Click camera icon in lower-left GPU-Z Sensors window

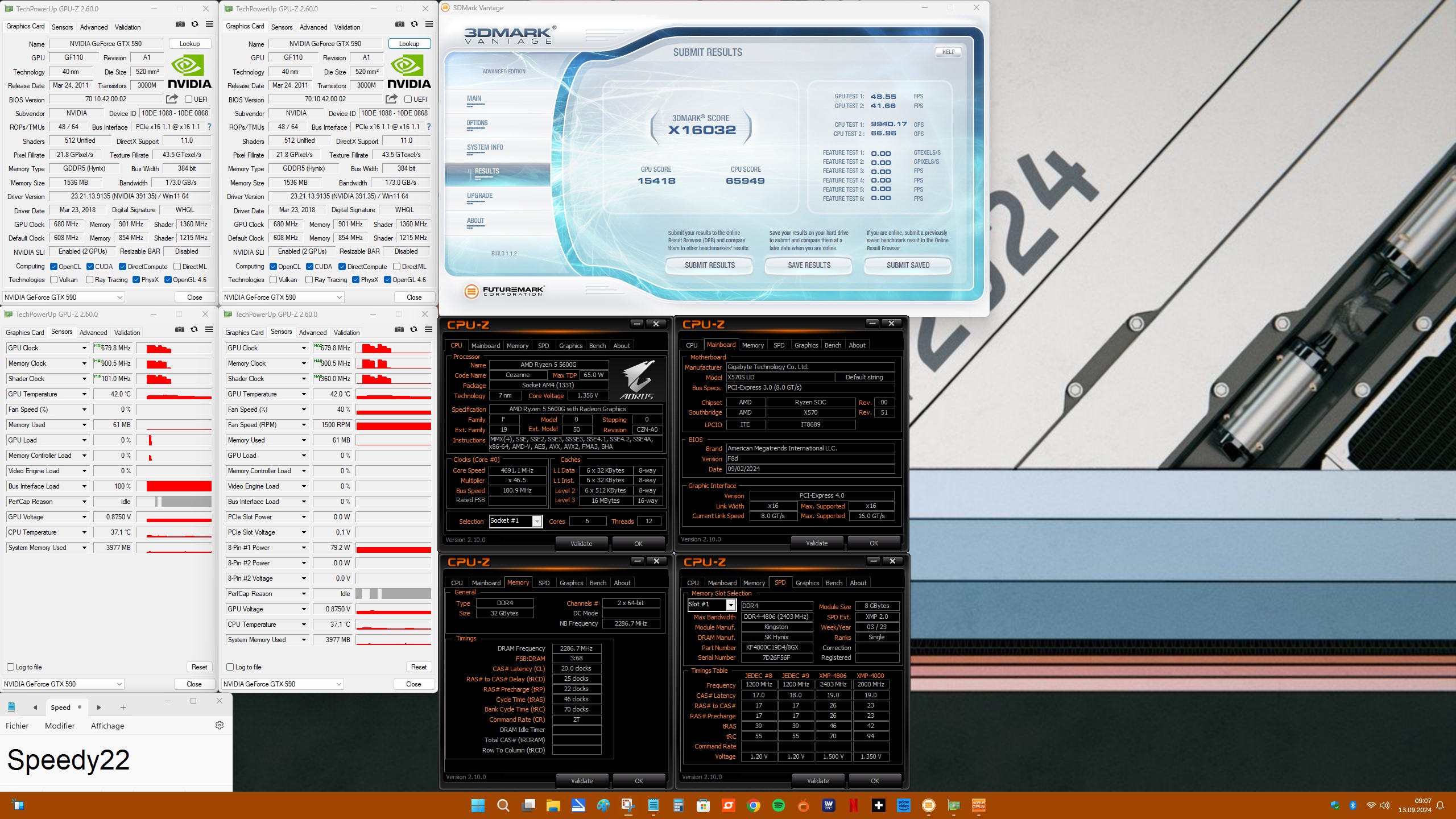179,330
